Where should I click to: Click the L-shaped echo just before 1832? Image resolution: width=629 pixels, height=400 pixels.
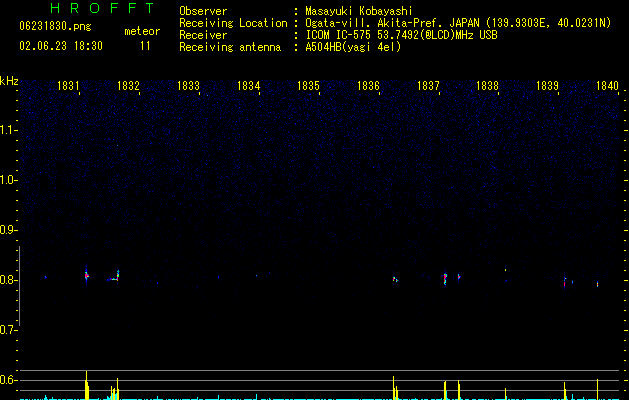(x=114, y=276)
